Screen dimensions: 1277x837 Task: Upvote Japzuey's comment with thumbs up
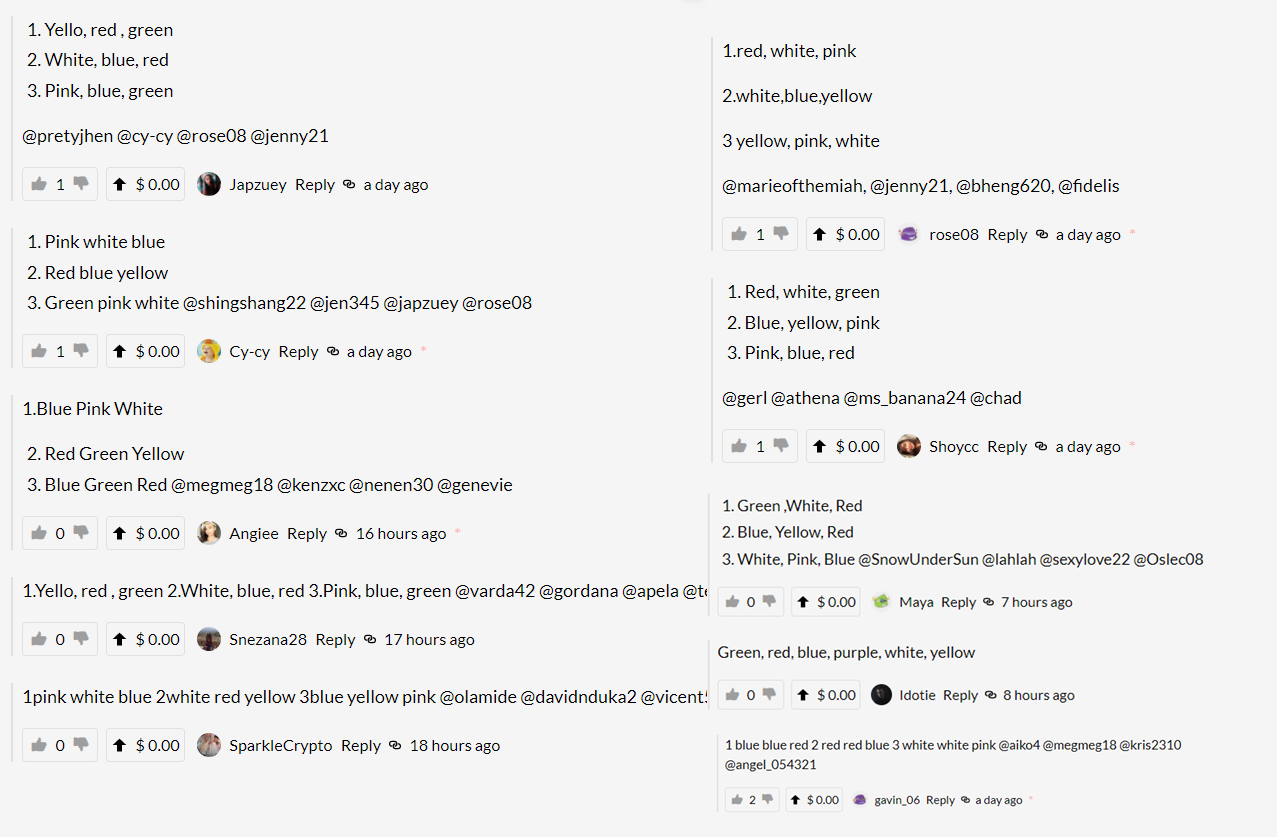tap(39, 184)
